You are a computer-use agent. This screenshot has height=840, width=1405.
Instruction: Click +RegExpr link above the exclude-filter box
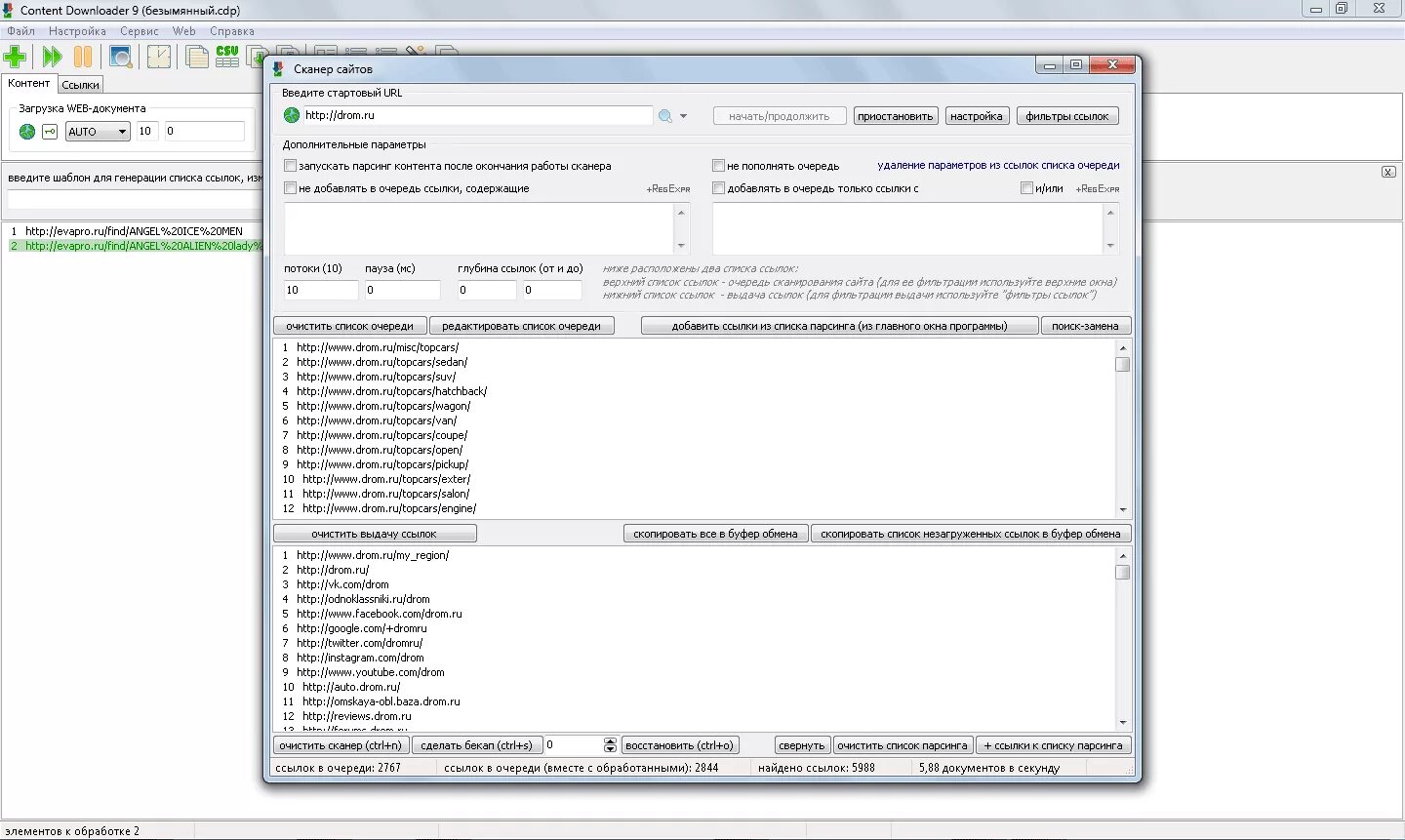[x=668, y=189]
